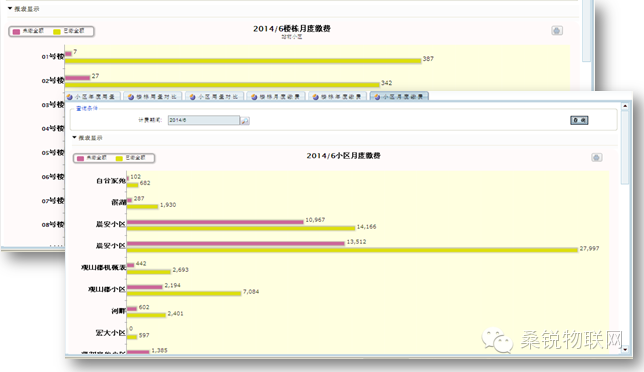This screenshot has width=644, height=372.
Task: Open chart options icon on 楼栋月度缴费 chart
Action: (x=557, y=30)
